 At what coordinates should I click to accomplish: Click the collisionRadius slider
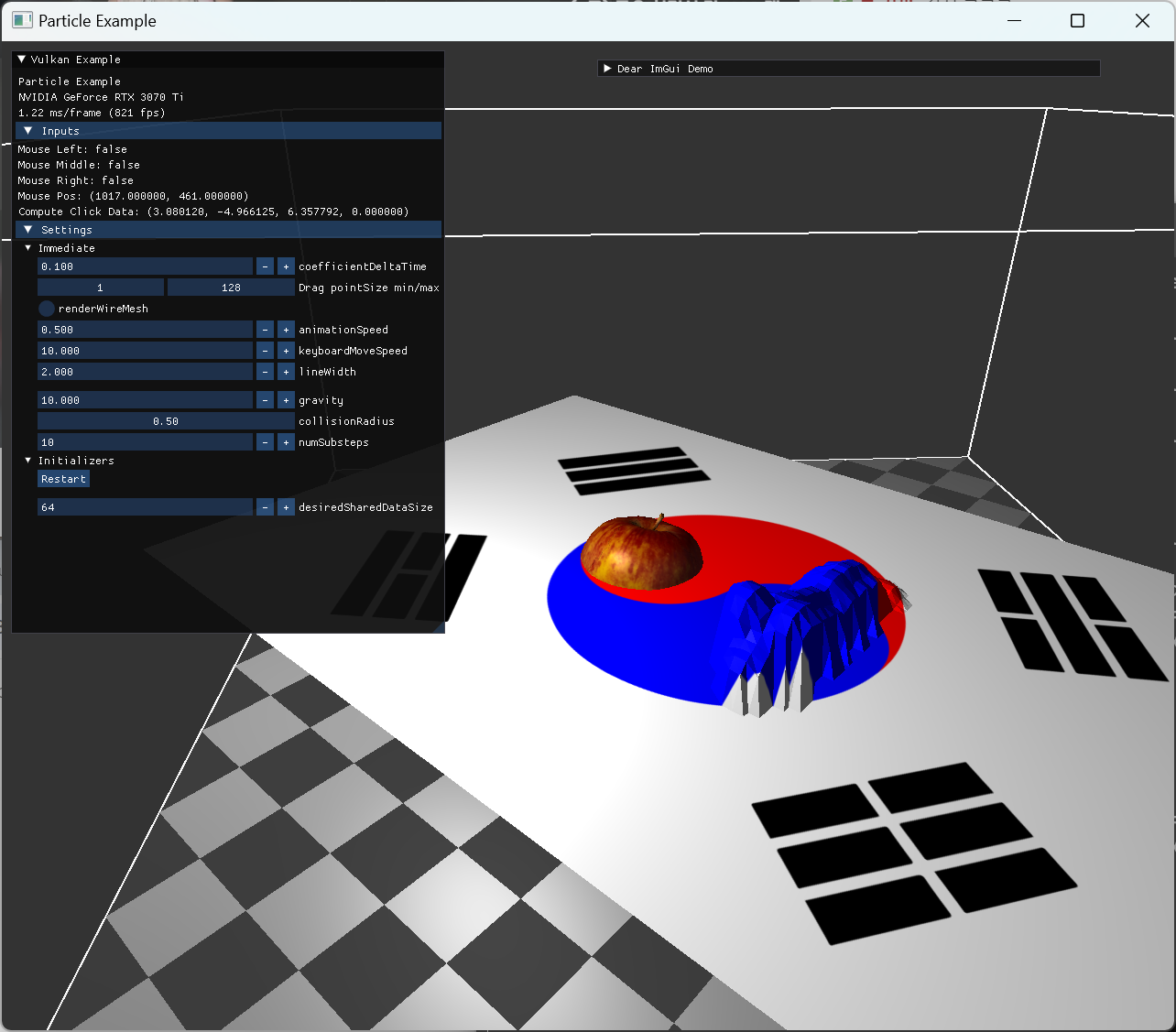pos(166,421)
